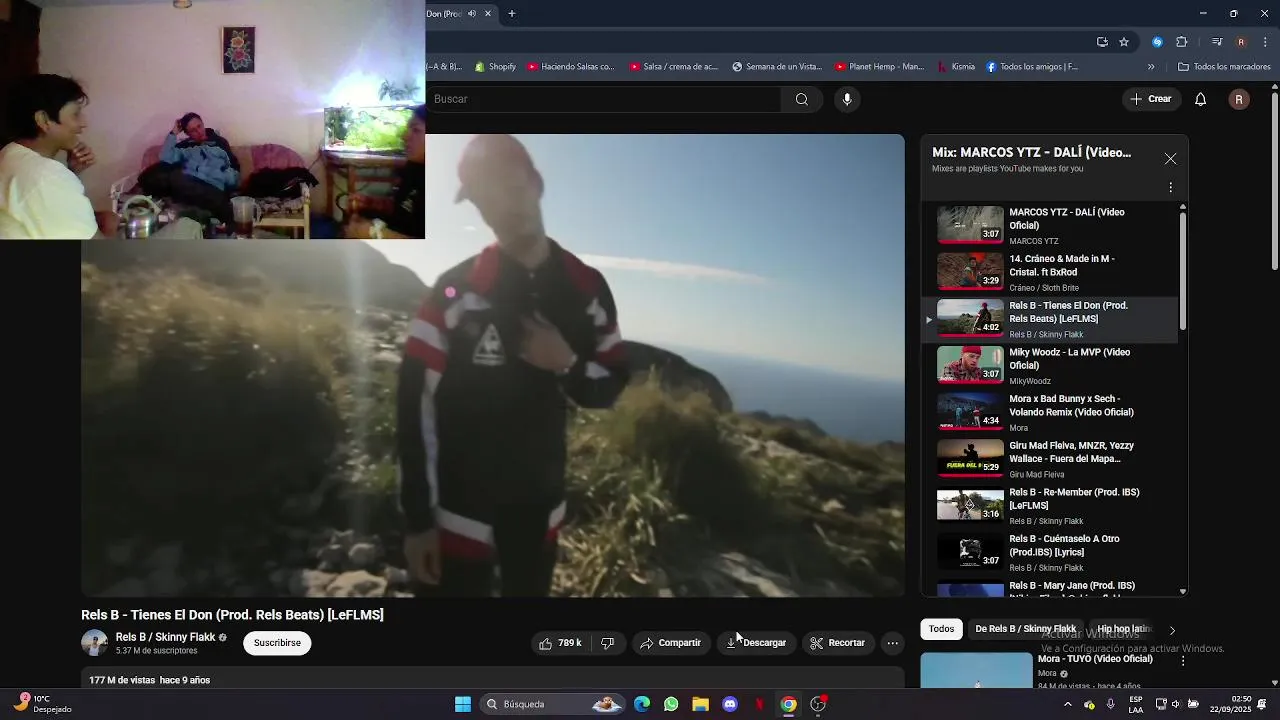Open Microsoft Edge from the taskbar
The height and width of the screenshot is (720, 1280).
[642, 704]
